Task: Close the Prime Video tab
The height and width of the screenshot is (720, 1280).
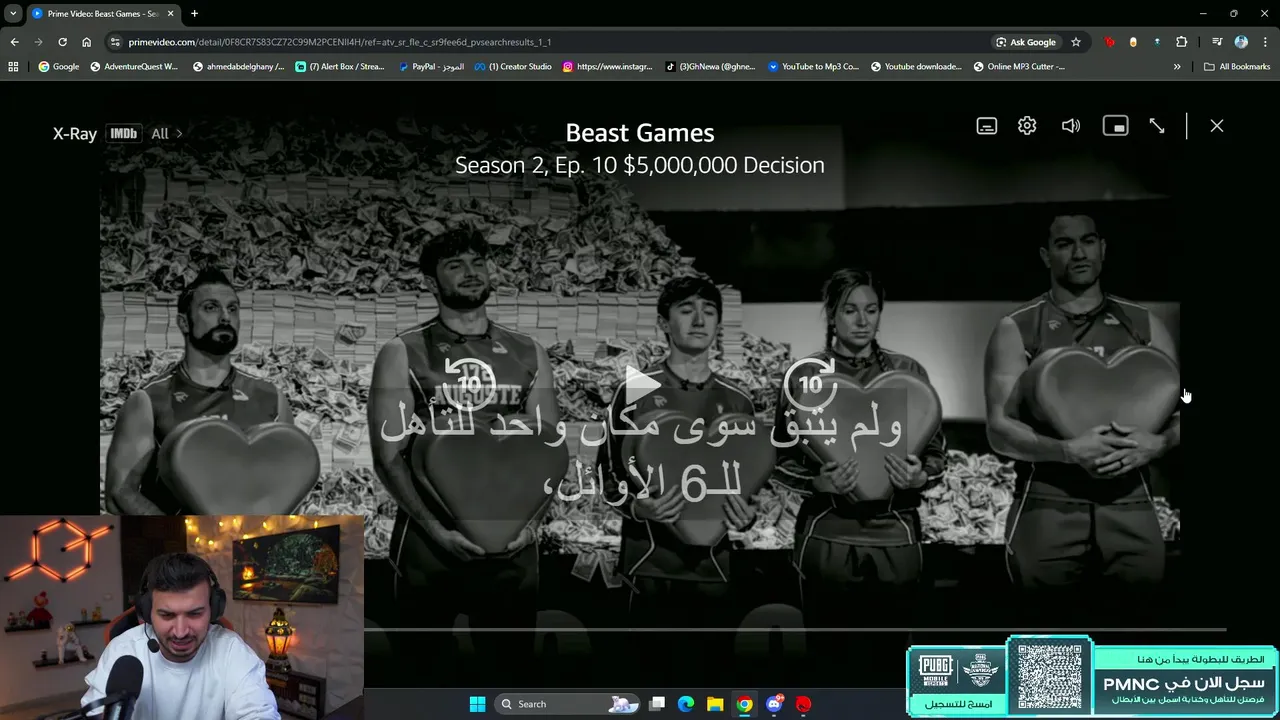Action: (x=170, y=14)
